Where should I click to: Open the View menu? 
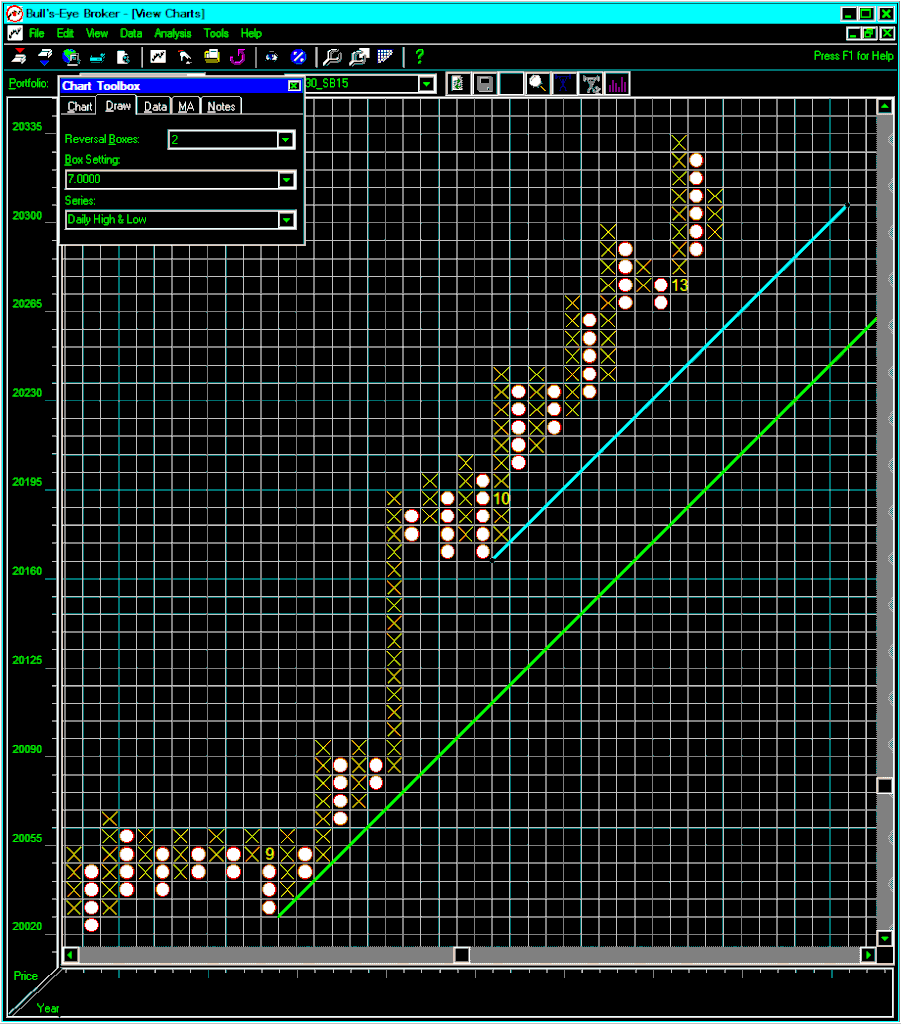pyautogui.click(x=97, y=33)
